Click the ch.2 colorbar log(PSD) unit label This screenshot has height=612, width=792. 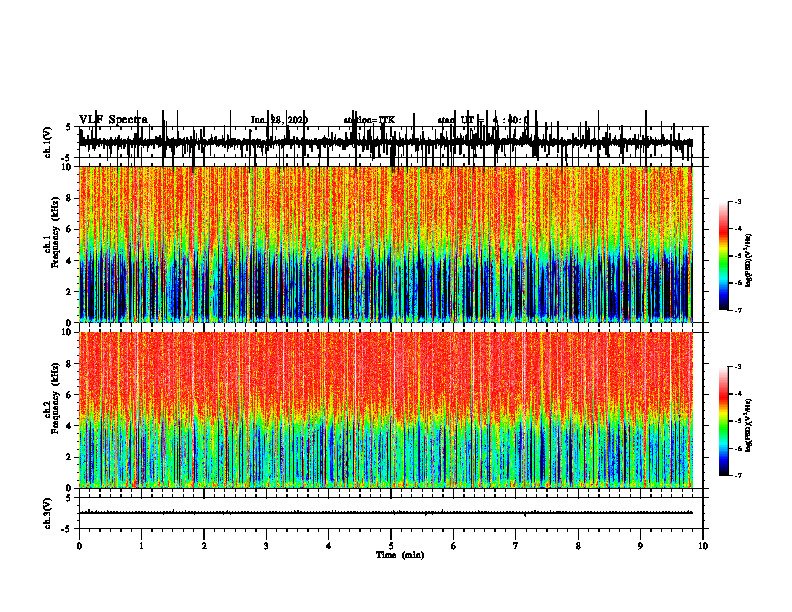749,425
